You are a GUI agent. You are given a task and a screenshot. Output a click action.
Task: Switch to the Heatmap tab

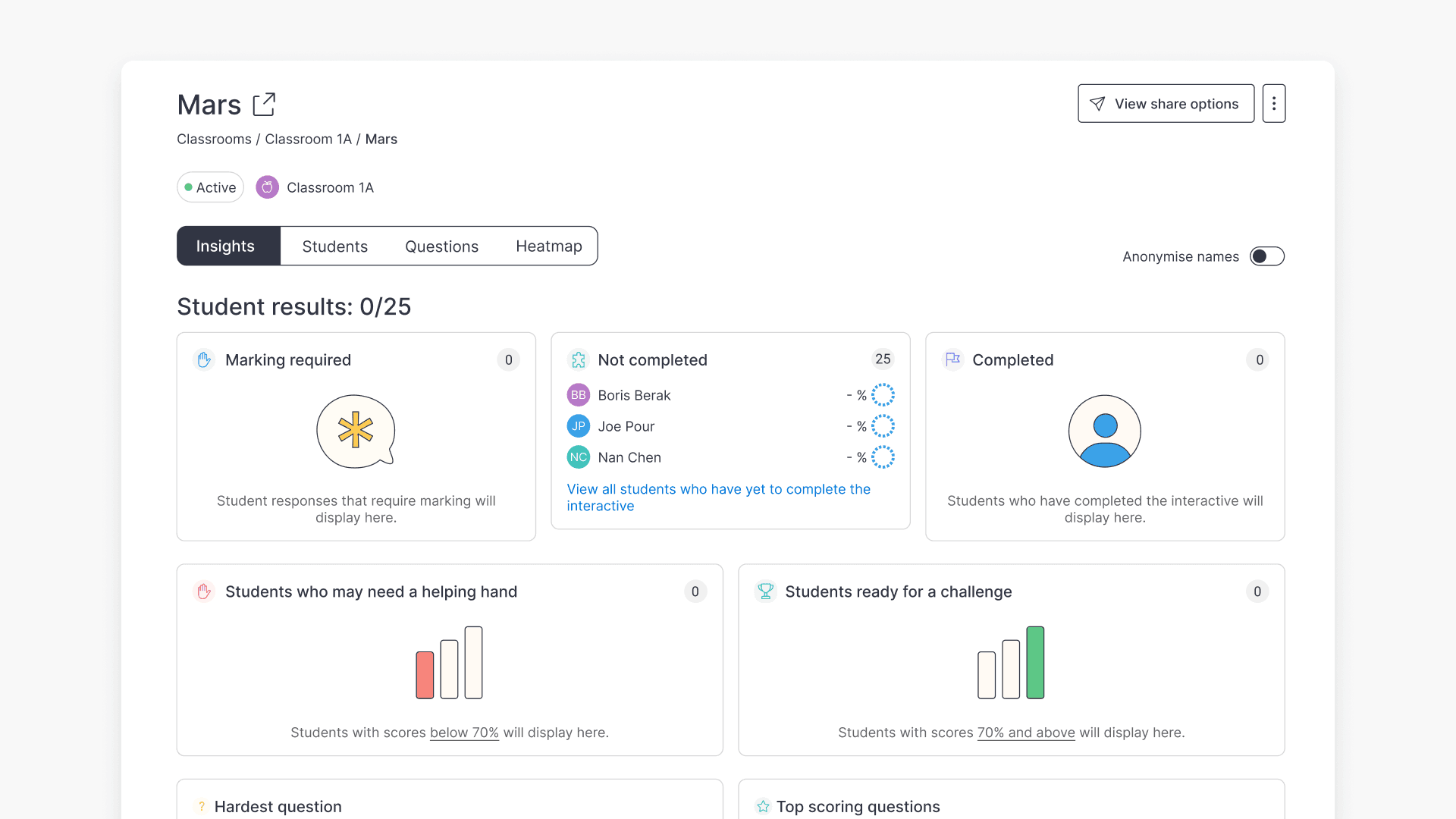[x=549, y=246]
